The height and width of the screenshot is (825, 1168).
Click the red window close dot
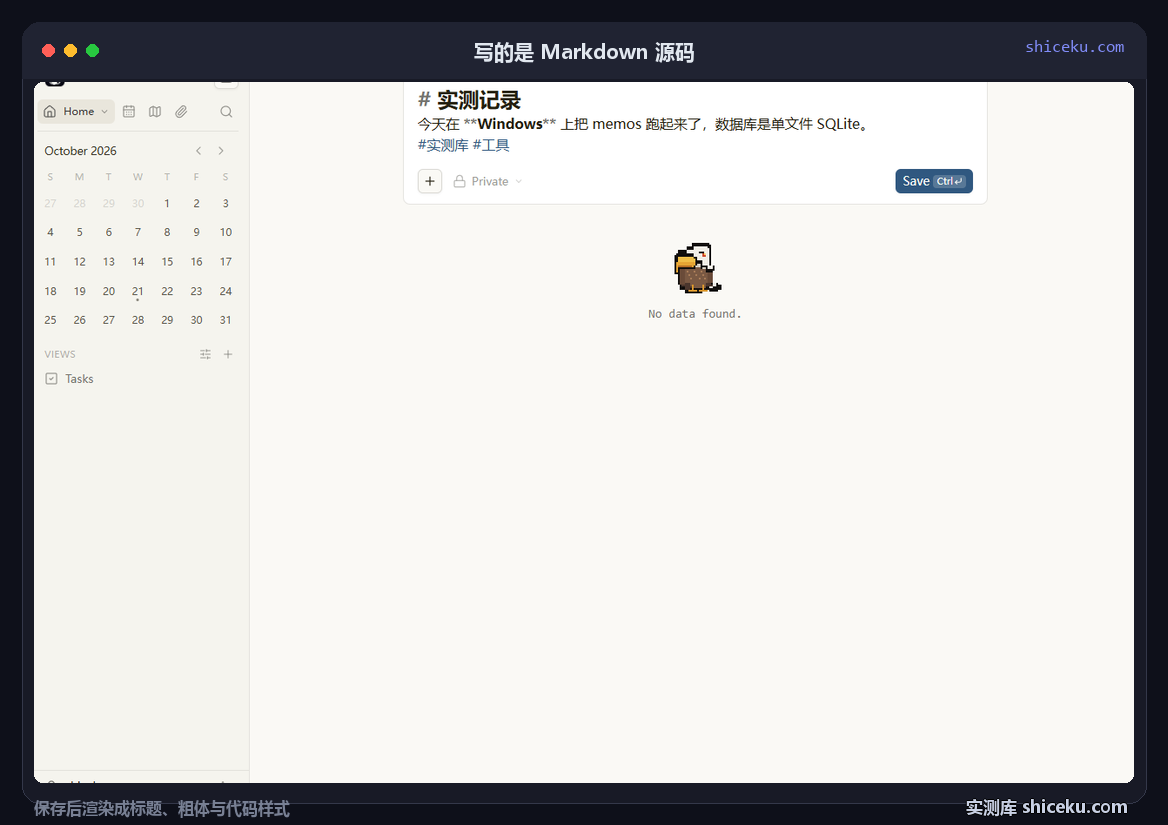(x=48, y=51)
